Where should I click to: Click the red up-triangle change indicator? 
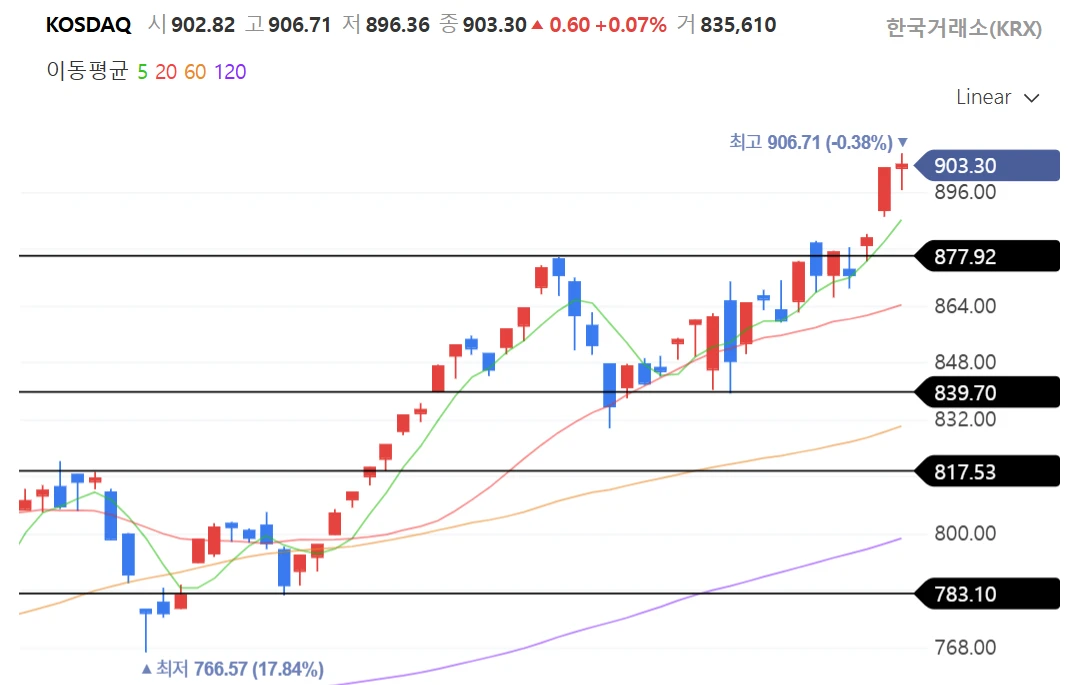538,25
